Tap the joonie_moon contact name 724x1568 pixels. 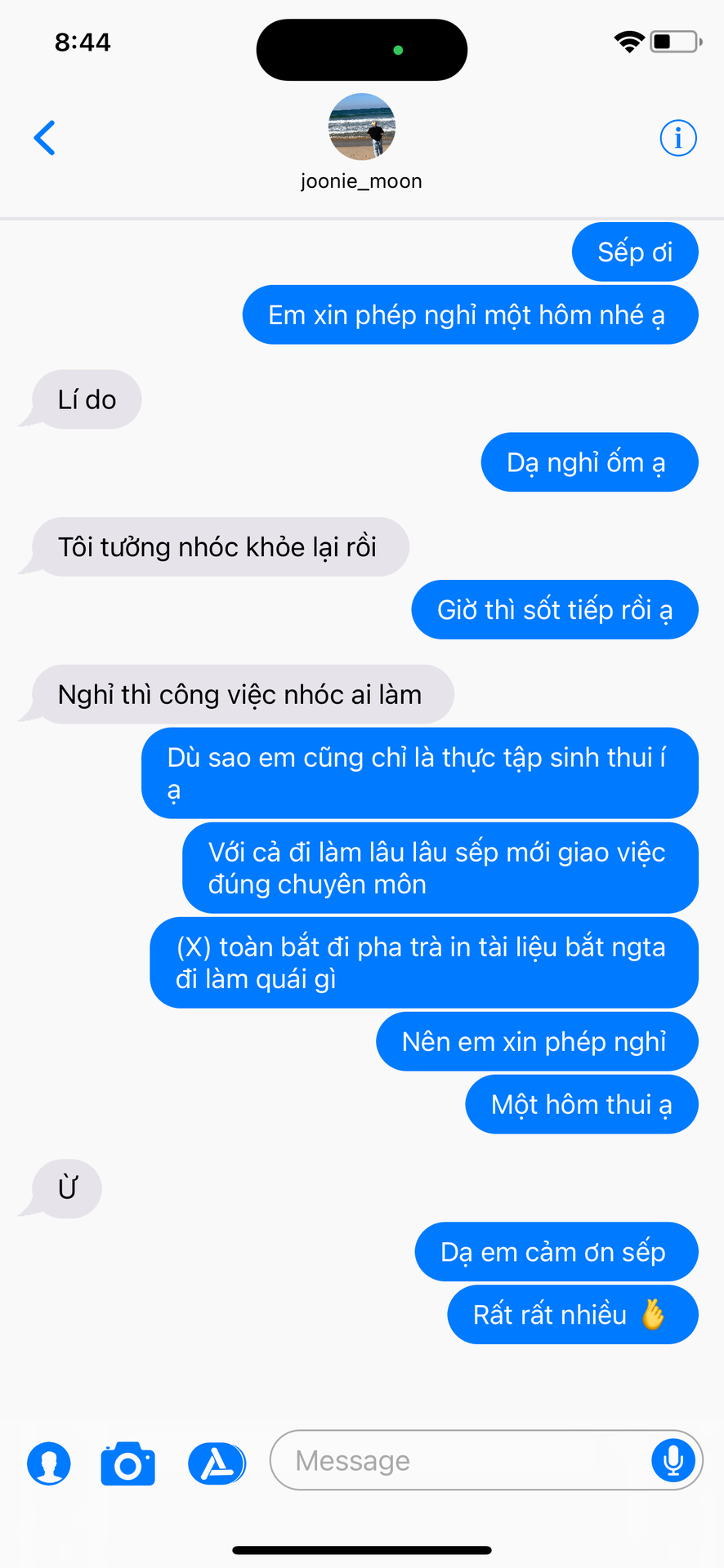(361, 181)
